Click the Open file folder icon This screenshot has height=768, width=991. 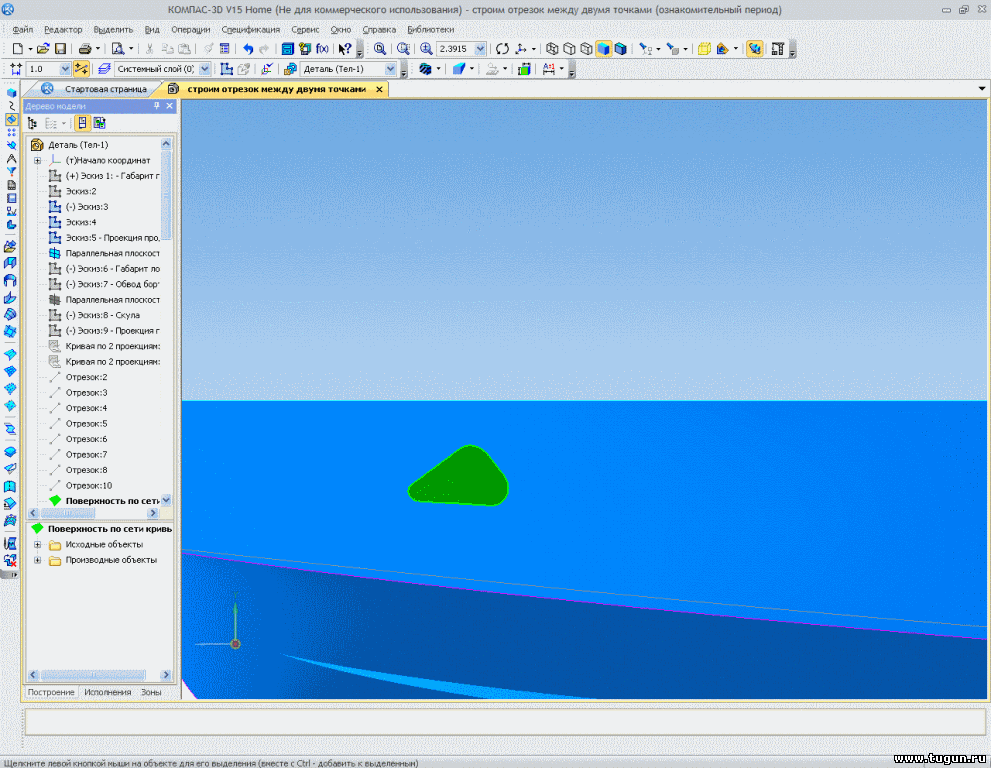coord(43,49)
